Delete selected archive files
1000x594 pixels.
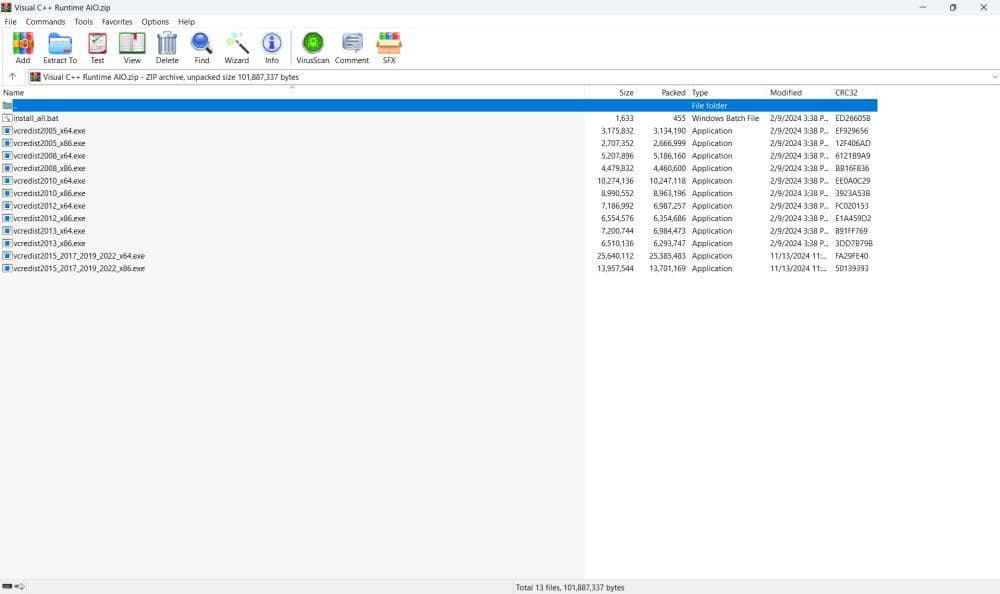click(x=166, y=45)
